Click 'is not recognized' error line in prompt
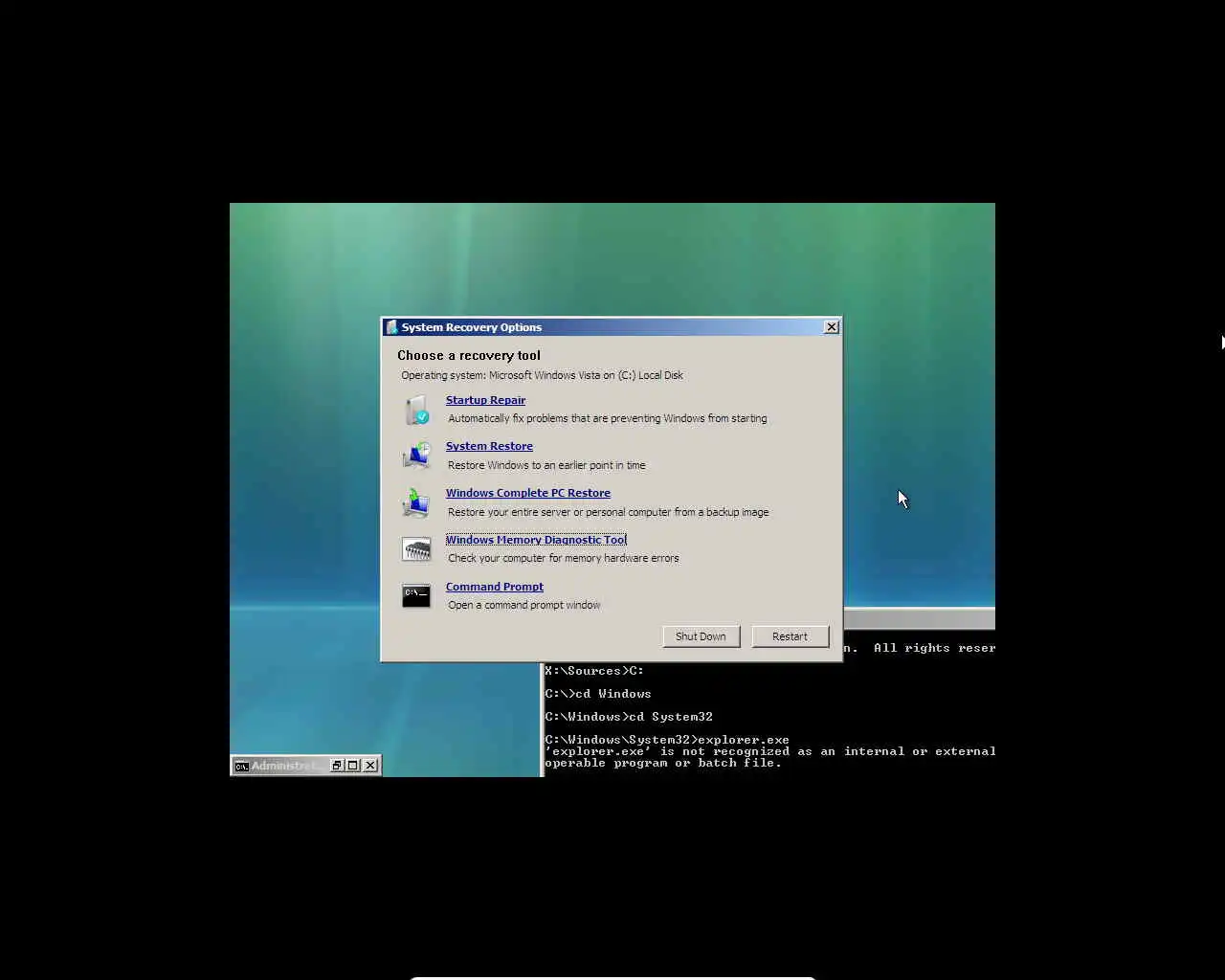The width and height of the screenshot is (1225, 980). coord(770,751)
